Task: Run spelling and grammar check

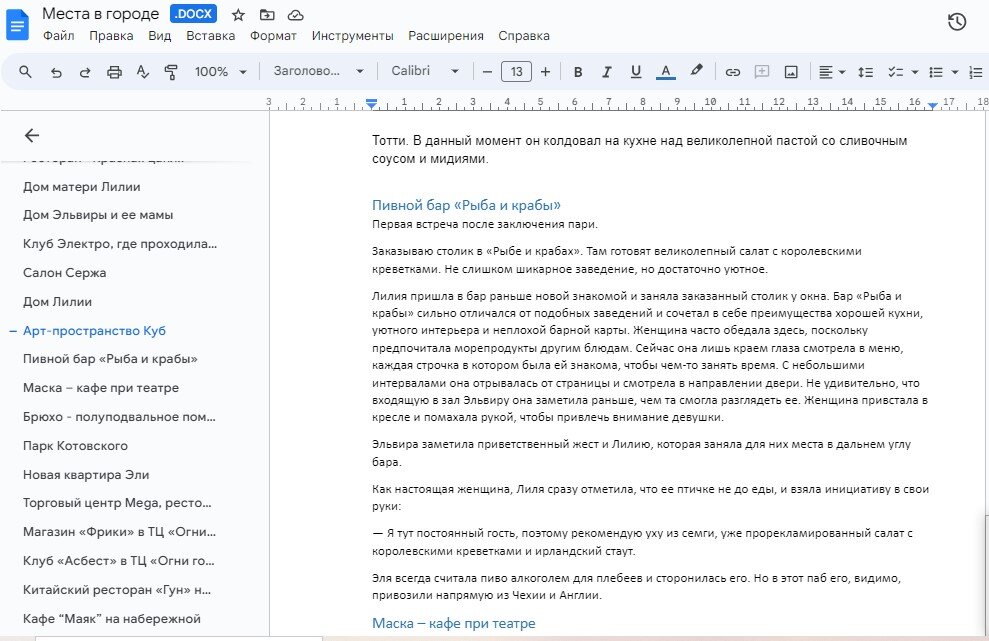Action: (x=143, y=72)
